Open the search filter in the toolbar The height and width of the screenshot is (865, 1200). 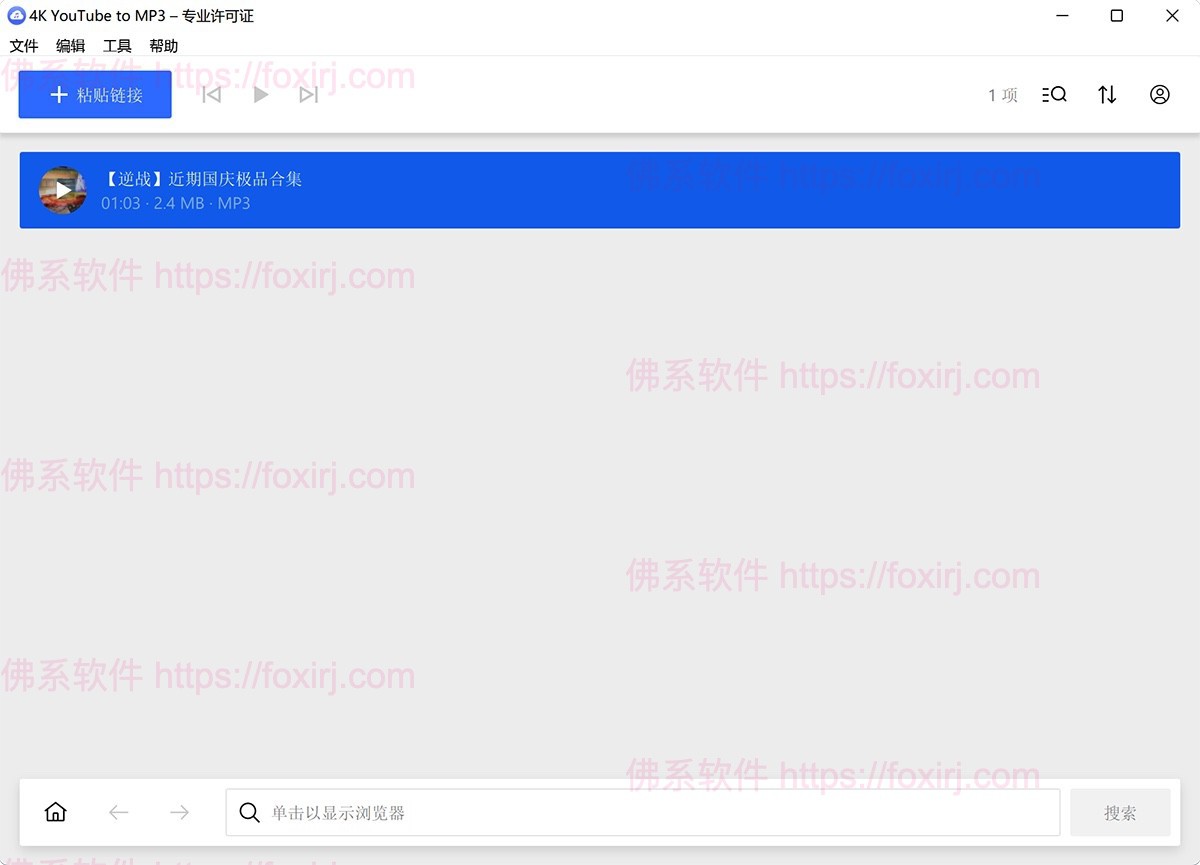(x=1054, y=94)
